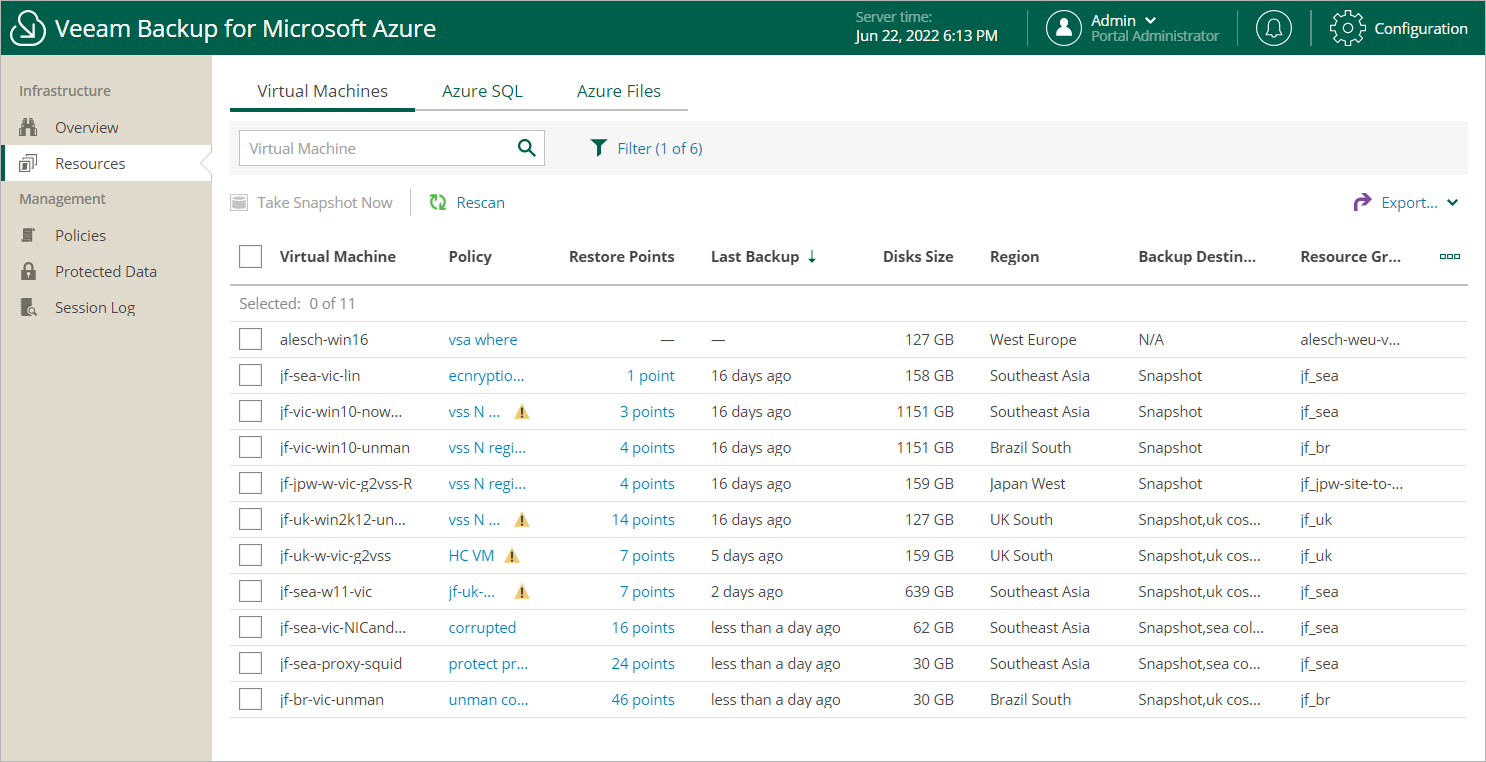Open Policies in the sidebar
This screenshot has height=762, width=1486.
[80, 235]
